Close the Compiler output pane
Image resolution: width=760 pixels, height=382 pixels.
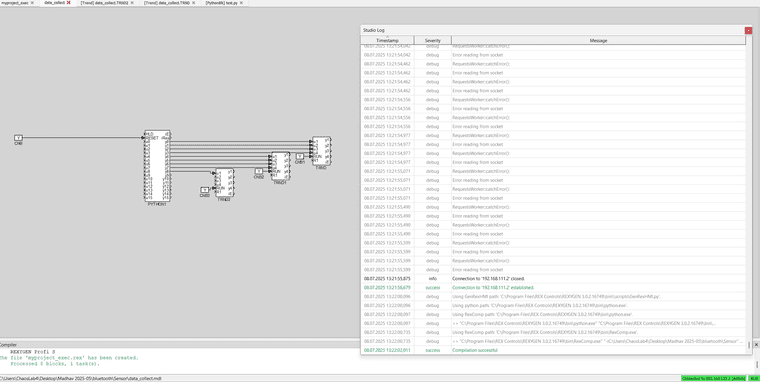click(757, 345)
